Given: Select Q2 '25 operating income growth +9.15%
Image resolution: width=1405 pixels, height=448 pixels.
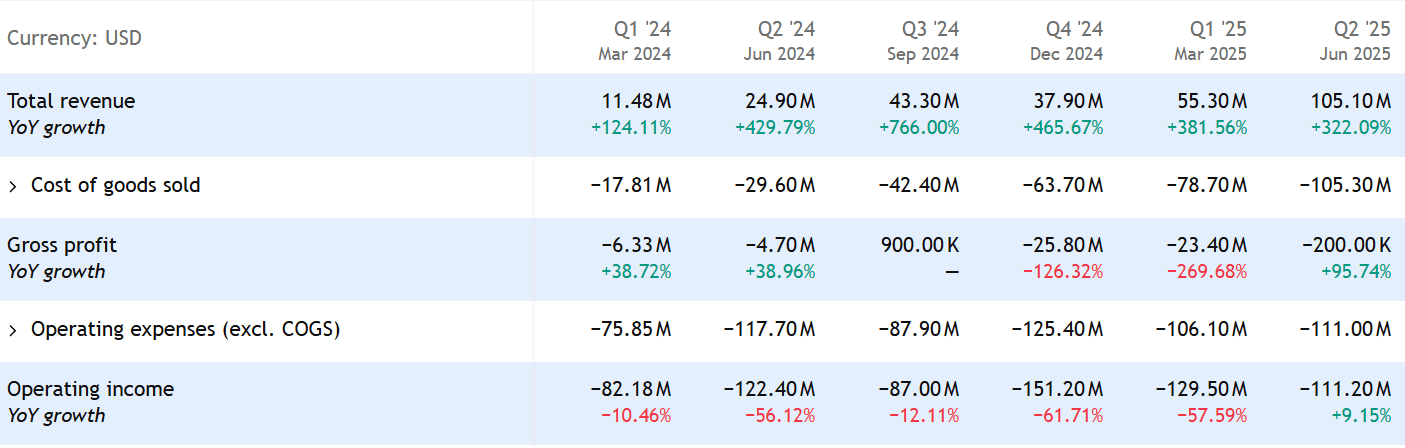Looking at the screenshot, I should point(1361,416).
